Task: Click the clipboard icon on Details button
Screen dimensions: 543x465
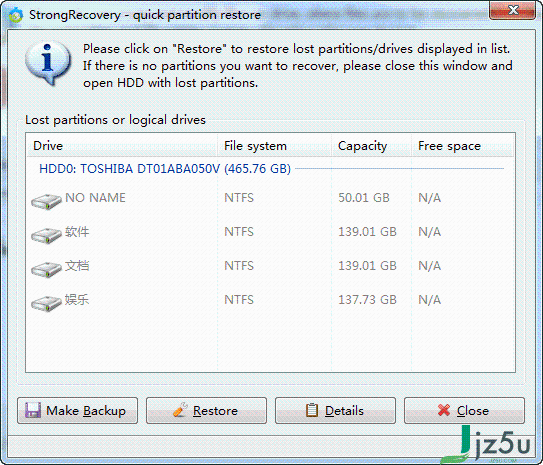Action: click(312, 410)
